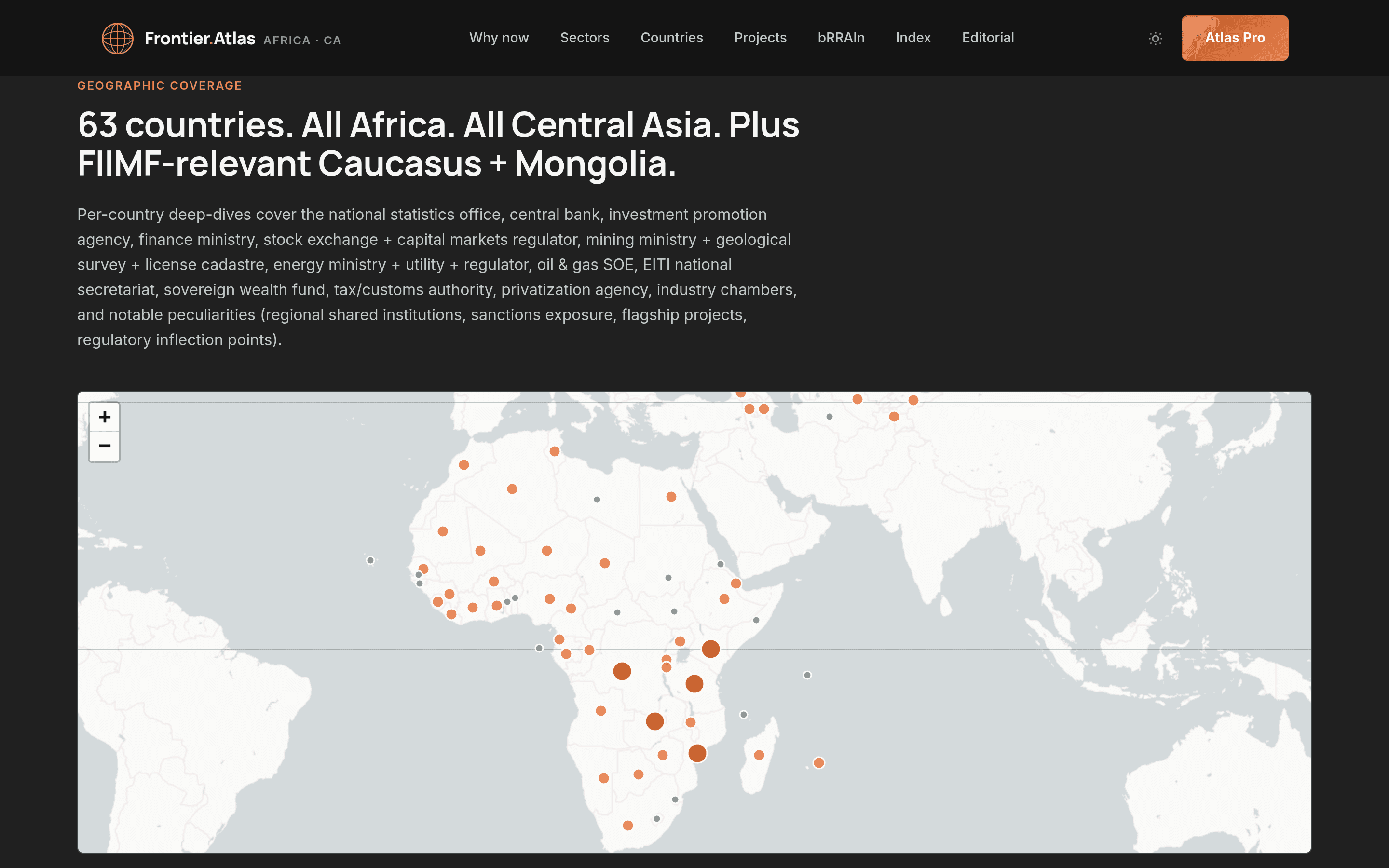
Task: Select the large Tanzania map marker
Action: tap(694, 684)
